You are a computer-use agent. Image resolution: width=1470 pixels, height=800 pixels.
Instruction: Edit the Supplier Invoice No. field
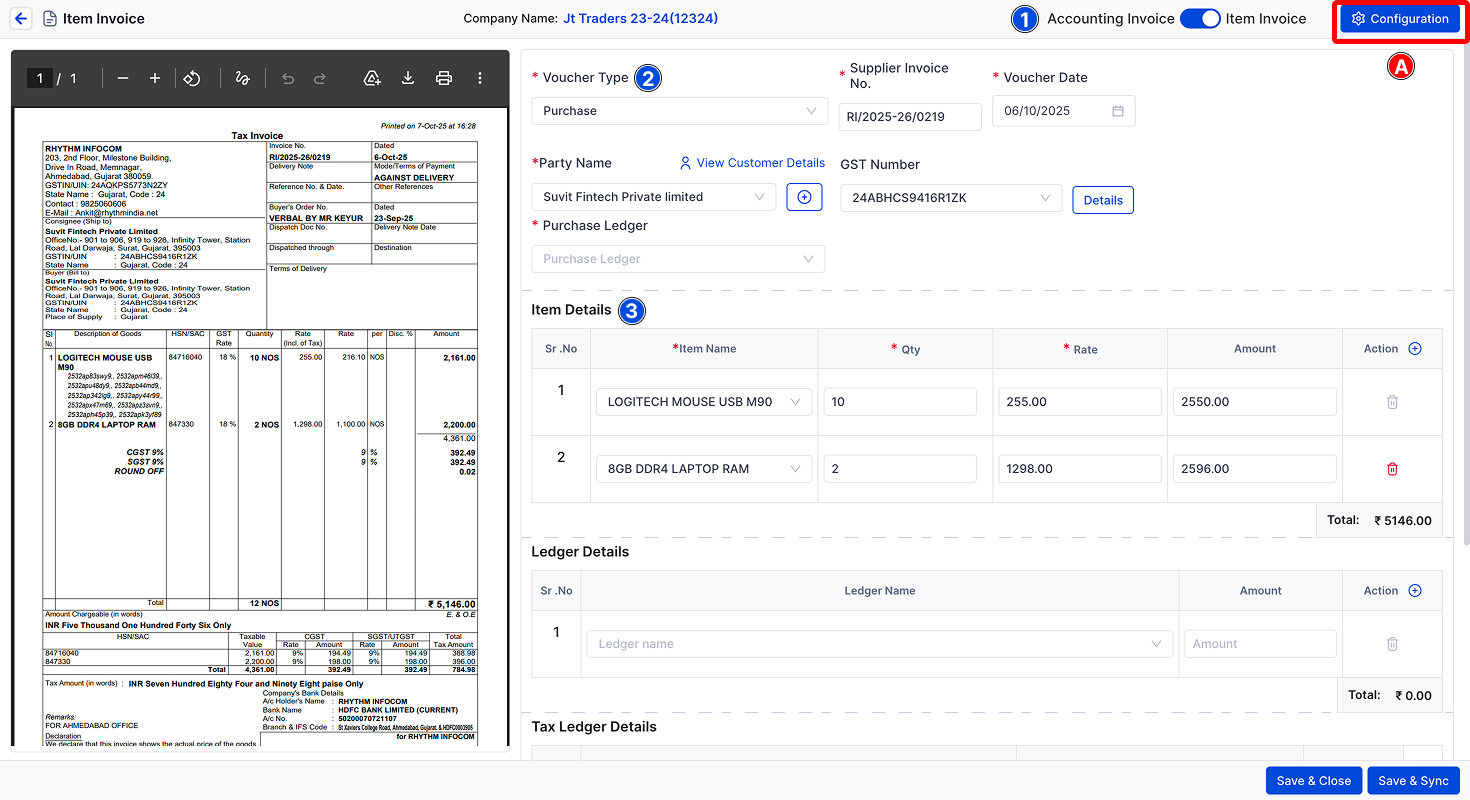click(x=910, y=117)
